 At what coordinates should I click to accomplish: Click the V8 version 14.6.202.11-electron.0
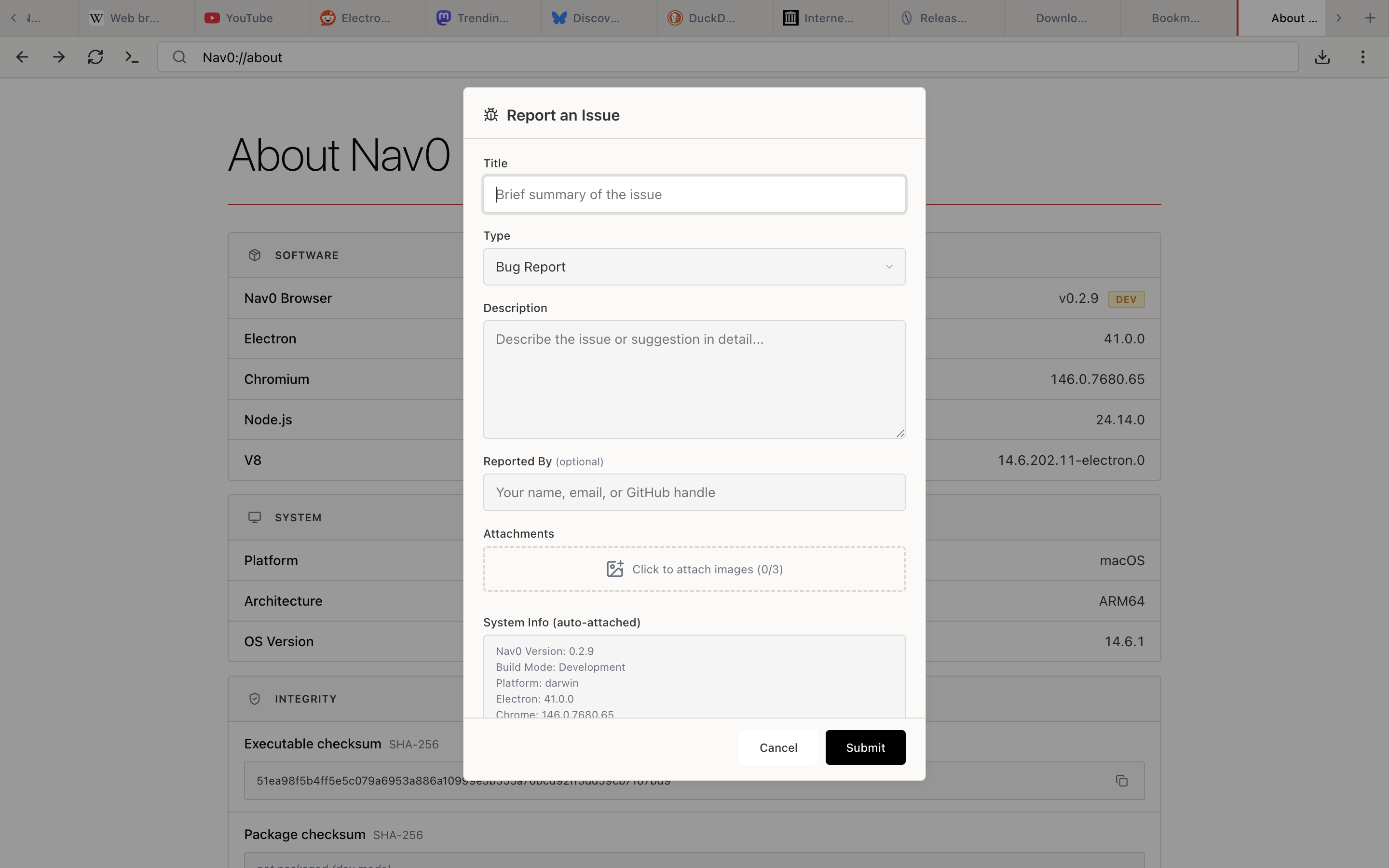(x=1071, y=460)
